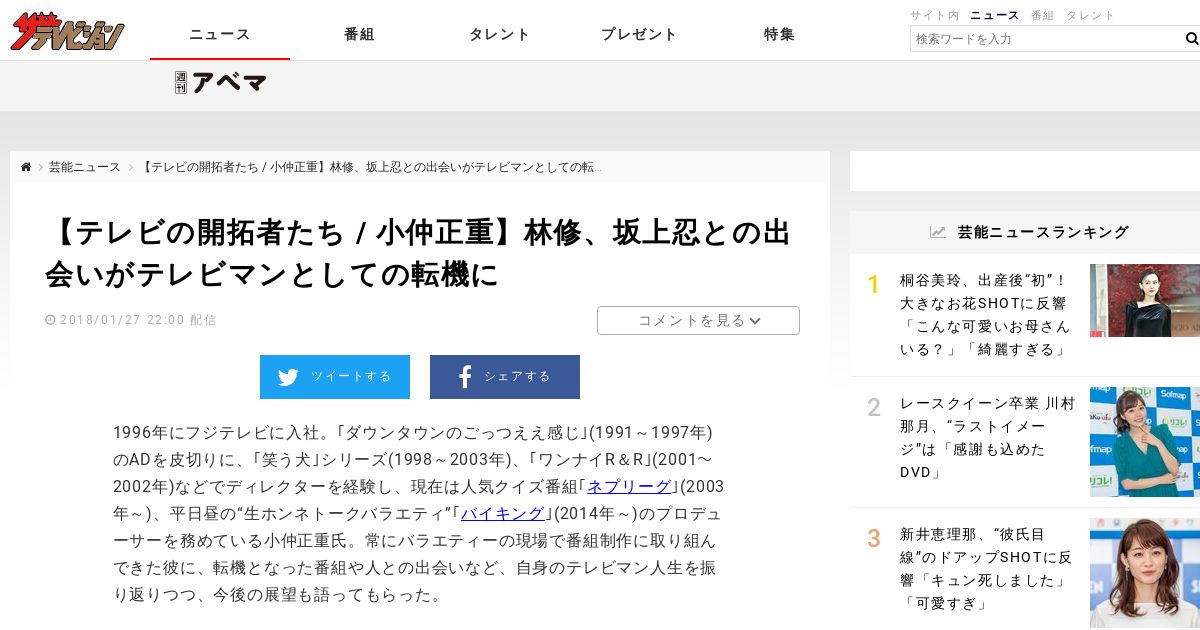Click the home icon in breadcrumb
Viewport: 1200px width, 630px height.
pyautogui.click(x=26, y=167)
